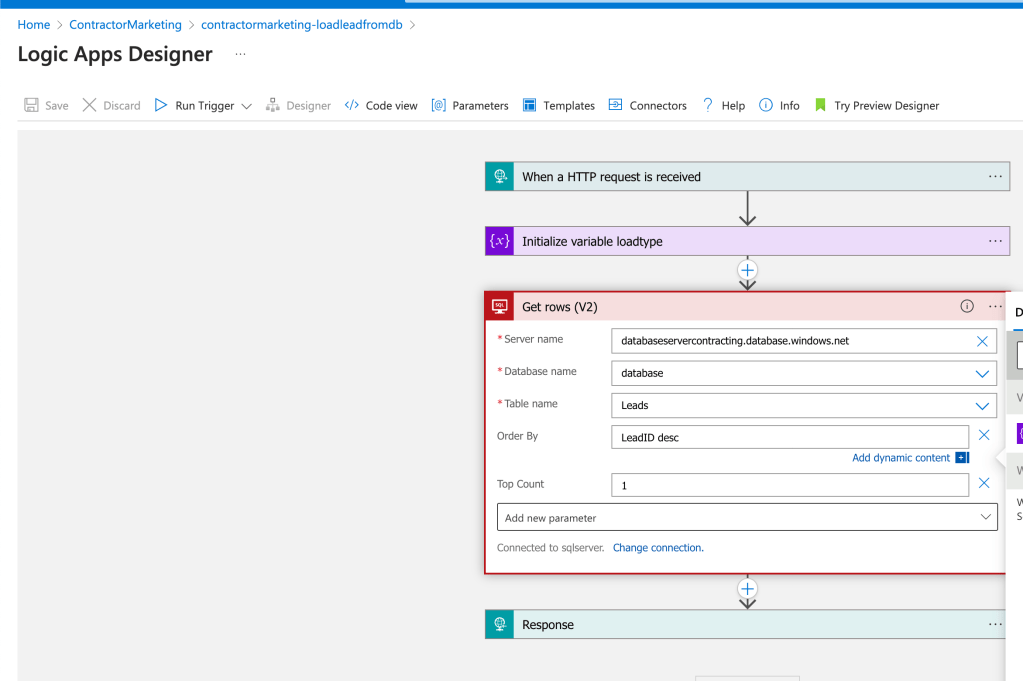1023x681 pixels.
Task: Open the Templates gallery
Action: pos(558,105)
